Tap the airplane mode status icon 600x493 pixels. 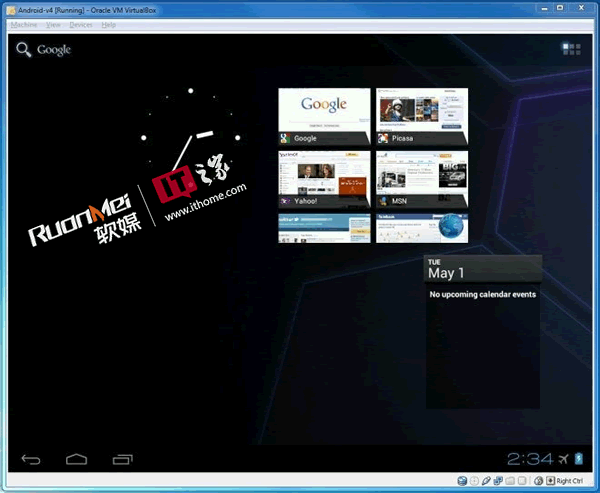564,459
